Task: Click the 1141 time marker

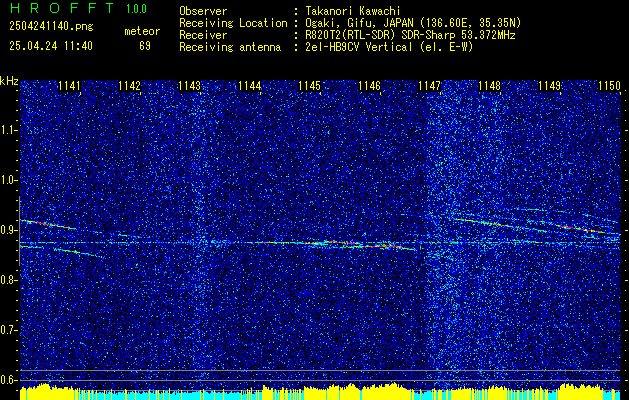Action: pos(69,85)
